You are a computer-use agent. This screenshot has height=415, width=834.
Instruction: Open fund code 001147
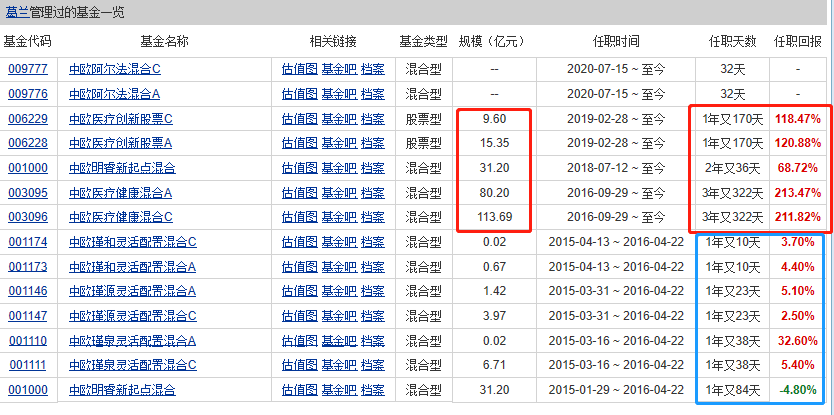(28, 316)
